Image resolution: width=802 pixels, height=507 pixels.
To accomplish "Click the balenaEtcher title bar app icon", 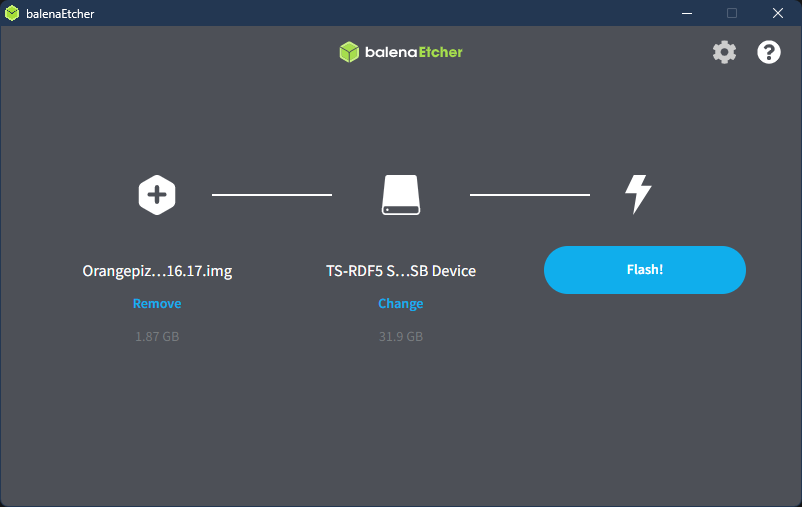I will (12, 13).
